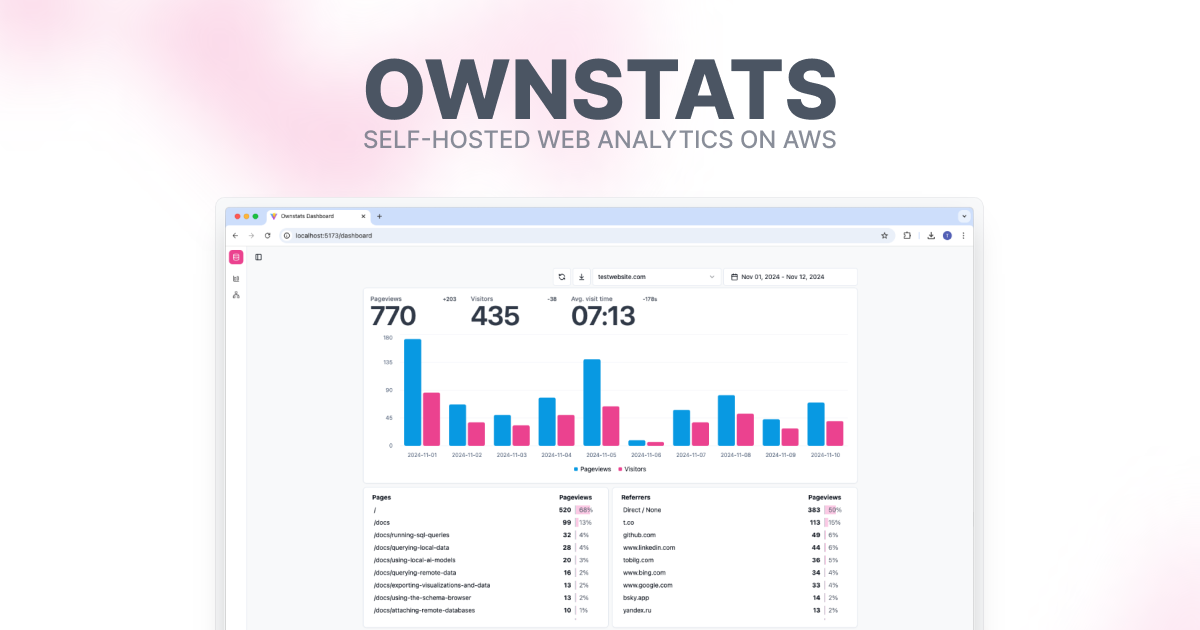
Task: Click the blue Pageviews bar for 2024-11-10
Action: pyautogui.click(x=816, y=424)
